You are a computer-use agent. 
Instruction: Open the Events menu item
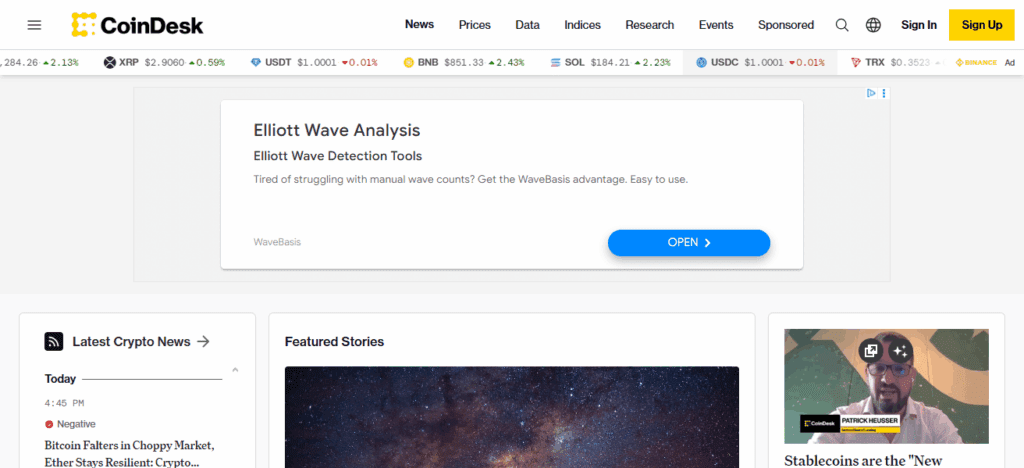(x=716, y=25)
